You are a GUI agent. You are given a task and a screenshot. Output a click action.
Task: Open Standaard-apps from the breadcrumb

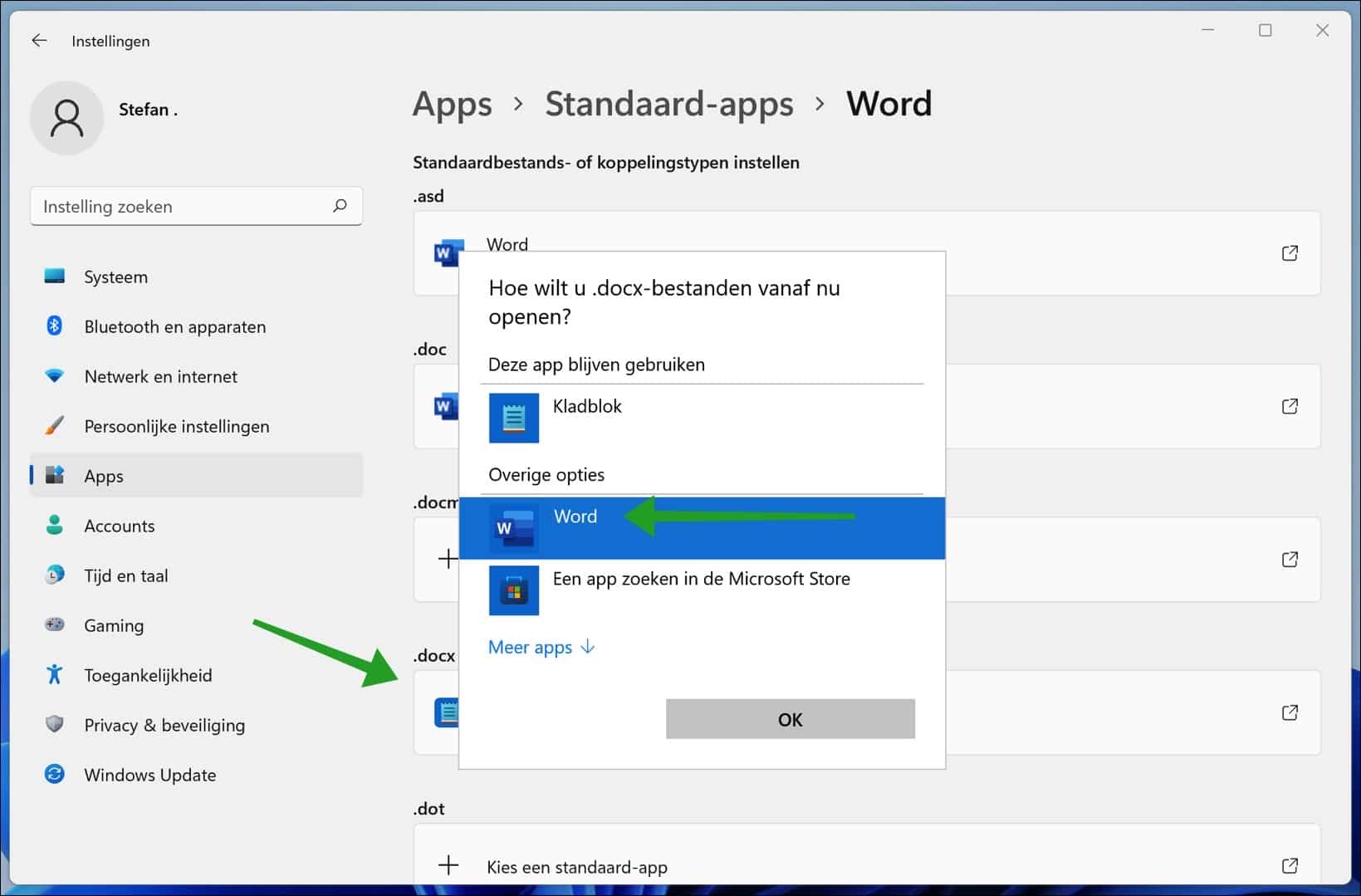[668, 103]
